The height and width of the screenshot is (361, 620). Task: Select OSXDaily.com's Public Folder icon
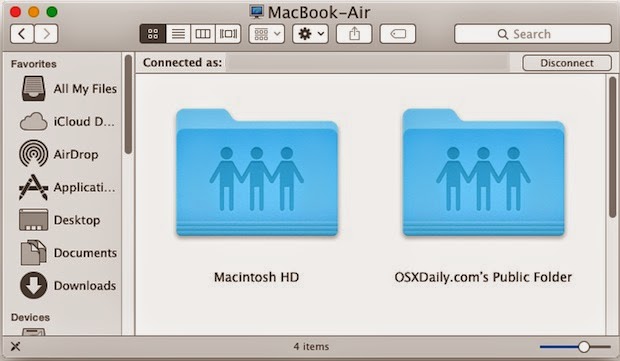point(483,172)
